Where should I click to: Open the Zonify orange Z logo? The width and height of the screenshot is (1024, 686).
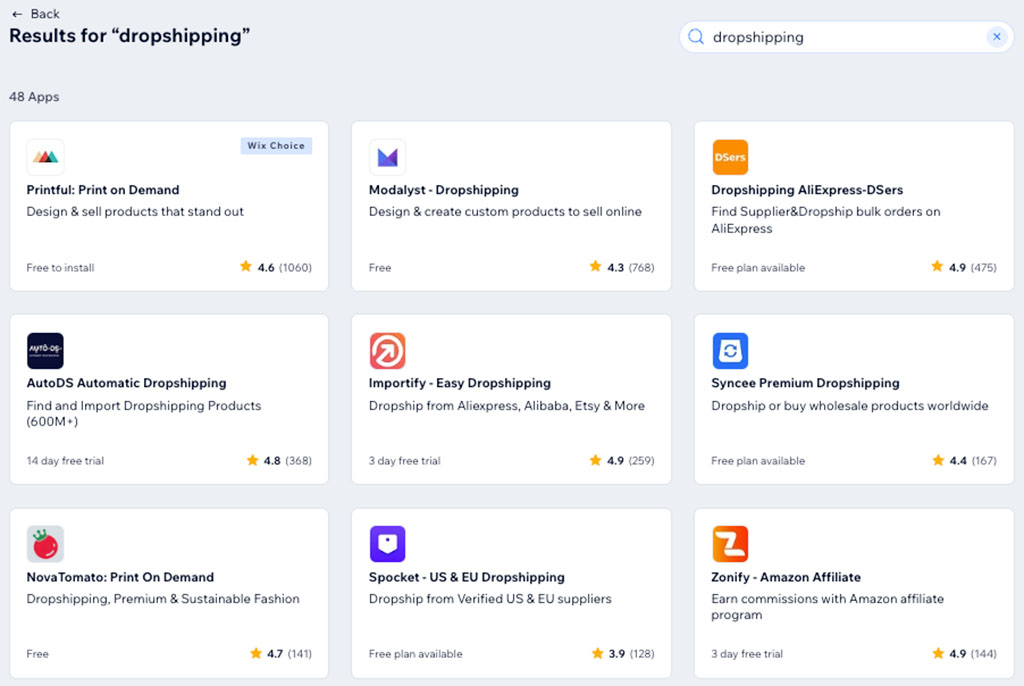pyautogui.click(x=730, y=544)
